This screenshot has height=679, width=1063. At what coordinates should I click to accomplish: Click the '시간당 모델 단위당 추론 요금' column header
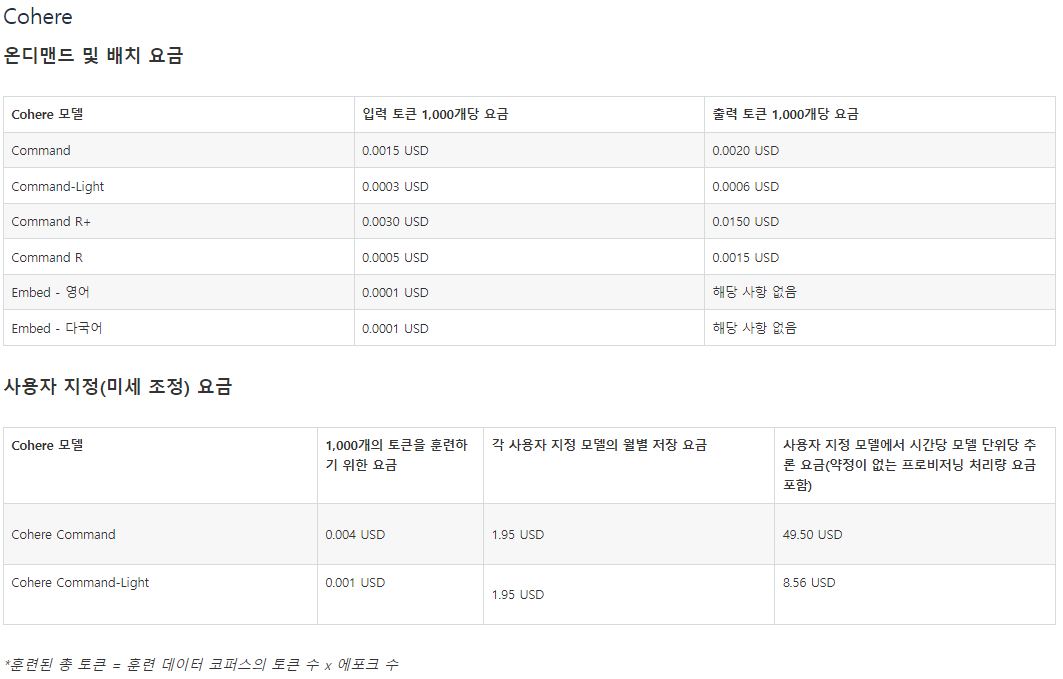point(909,465)
